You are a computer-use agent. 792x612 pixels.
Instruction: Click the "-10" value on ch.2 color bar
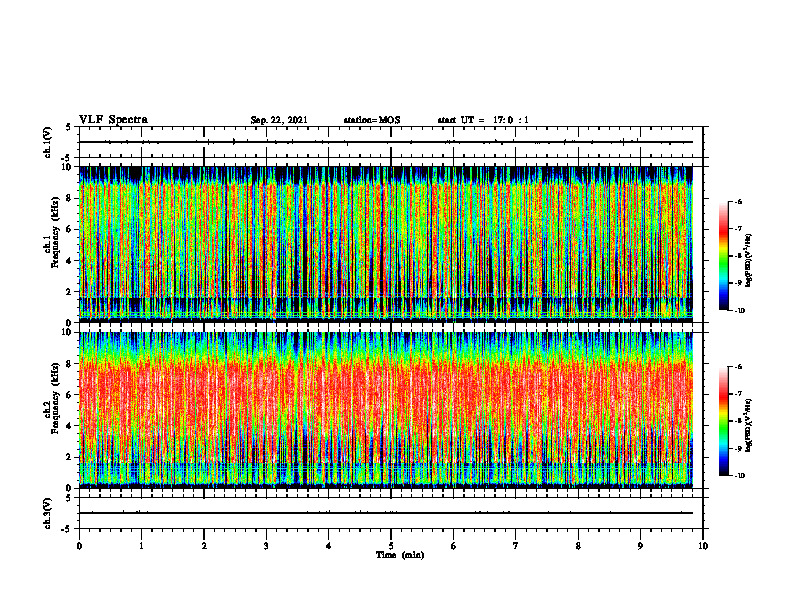click(x=740, y=476)
